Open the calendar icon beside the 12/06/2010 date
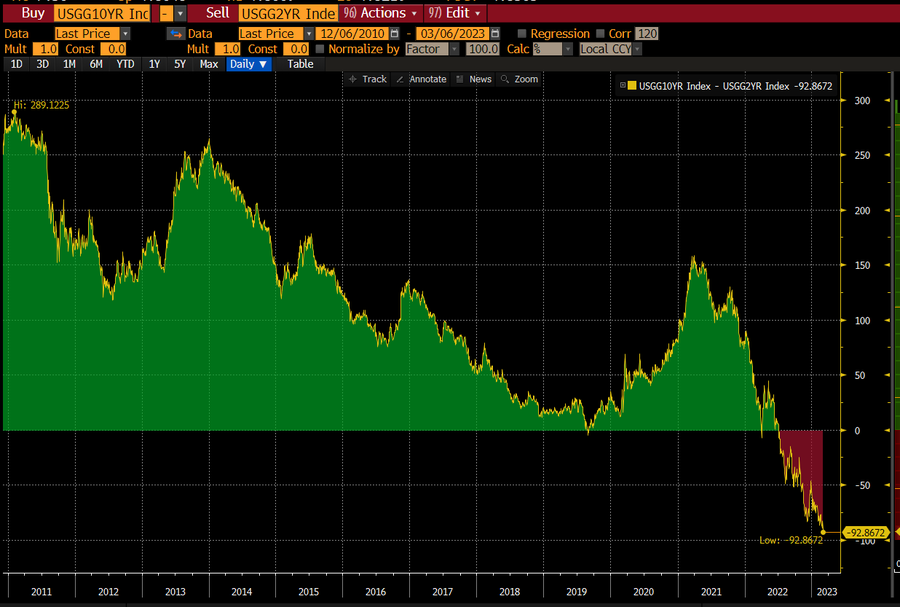 click(393, 33)
